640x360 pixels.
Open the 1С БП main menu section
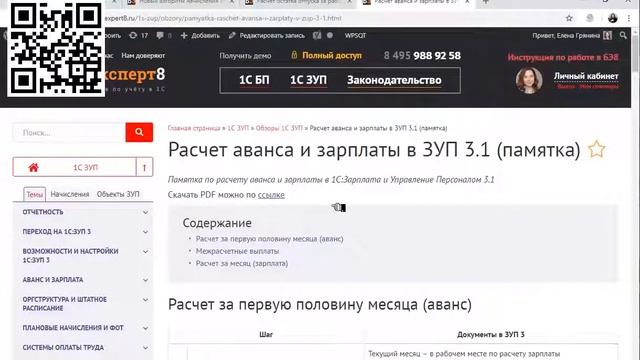click(x=254, y=80)
